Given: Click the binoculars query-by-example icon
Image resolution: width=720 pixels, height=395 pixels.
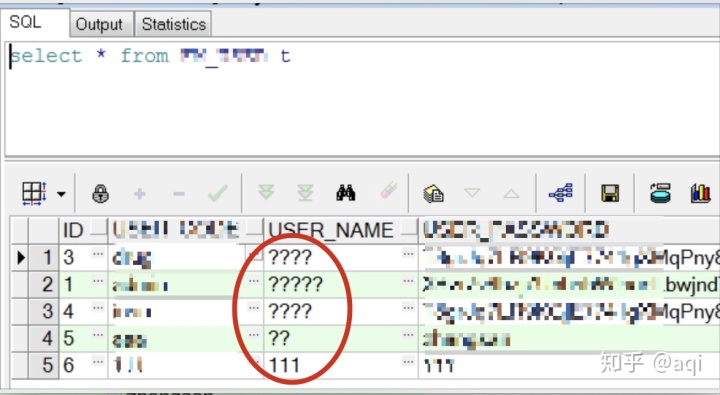Looking at the screenshot, I should pyautogui.click(x=346, y=193).
